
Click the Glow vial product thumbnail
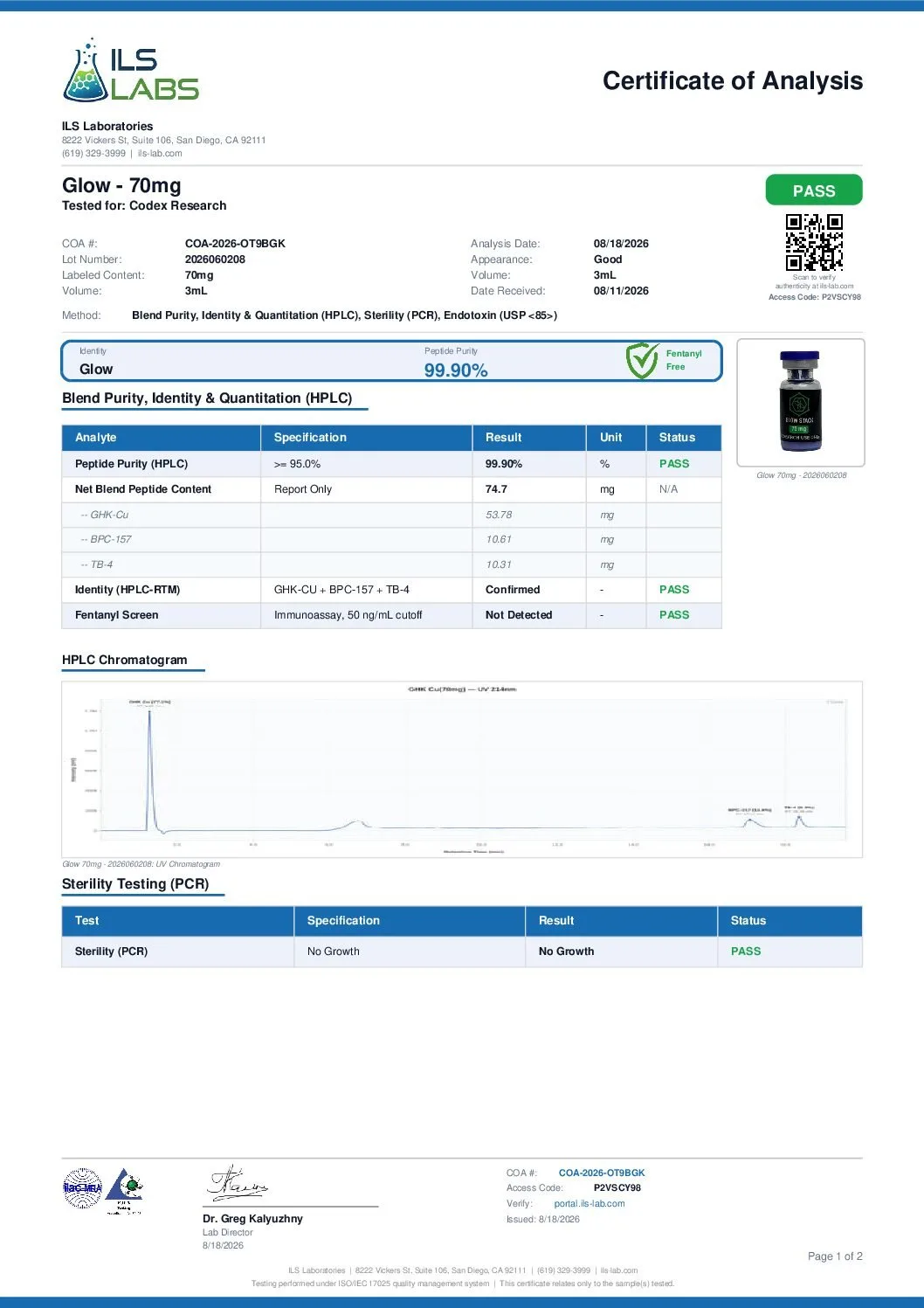(801, 402)
